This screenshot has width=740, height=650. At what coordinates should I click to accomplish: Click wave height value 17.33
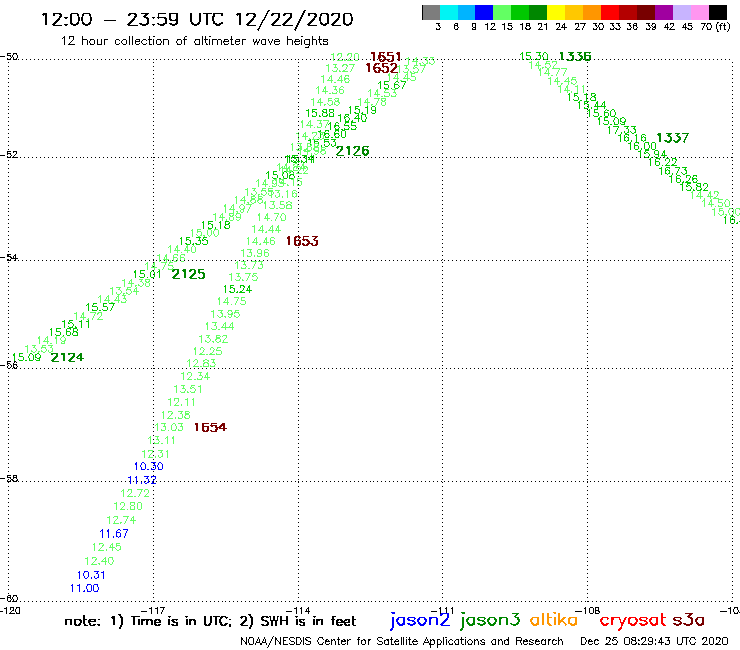point(622,130)
